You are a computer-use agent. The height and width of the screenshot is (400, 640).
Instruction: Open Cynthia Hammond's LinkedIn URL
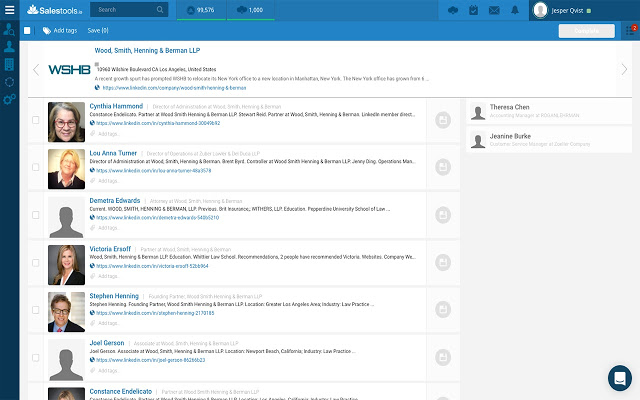(x=158, y=123)
